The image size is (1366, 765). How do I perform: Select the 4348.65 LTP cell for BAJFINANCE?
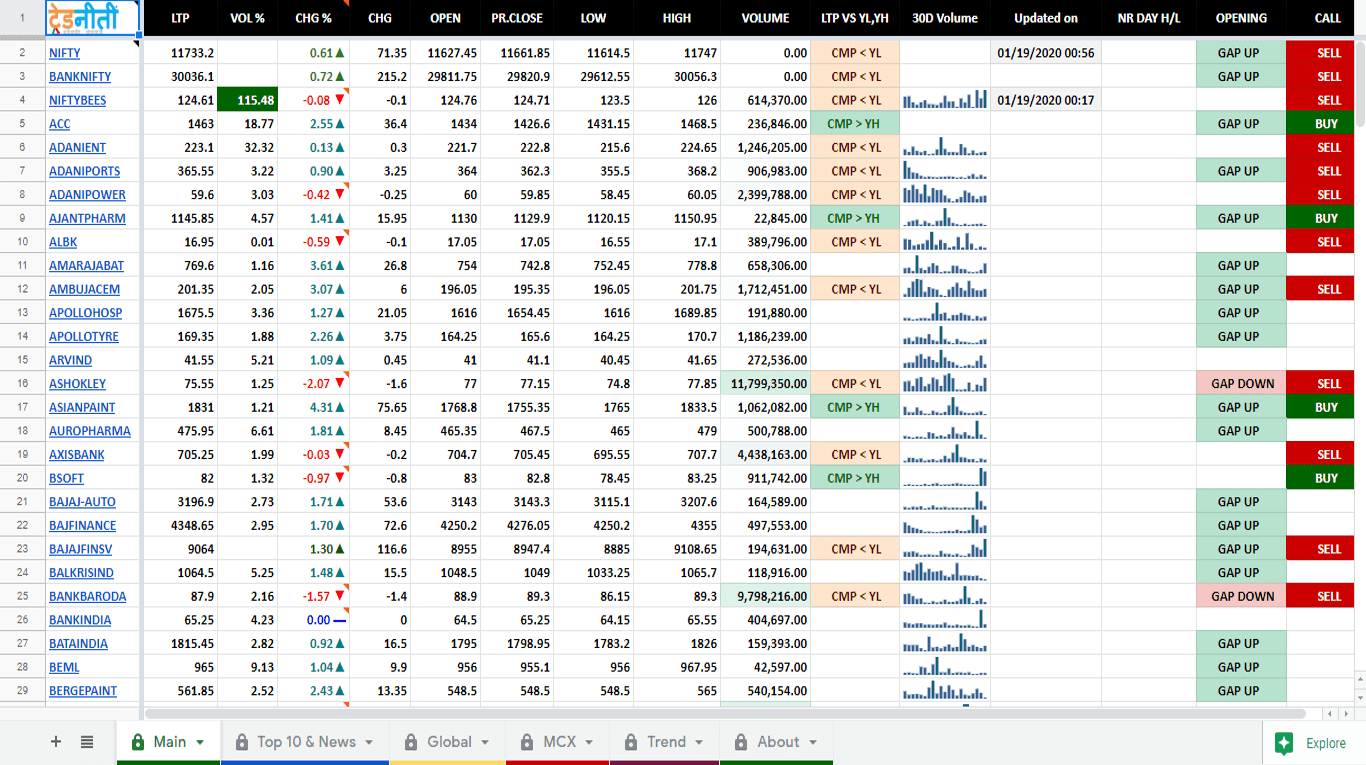click(x=180, y=526)
